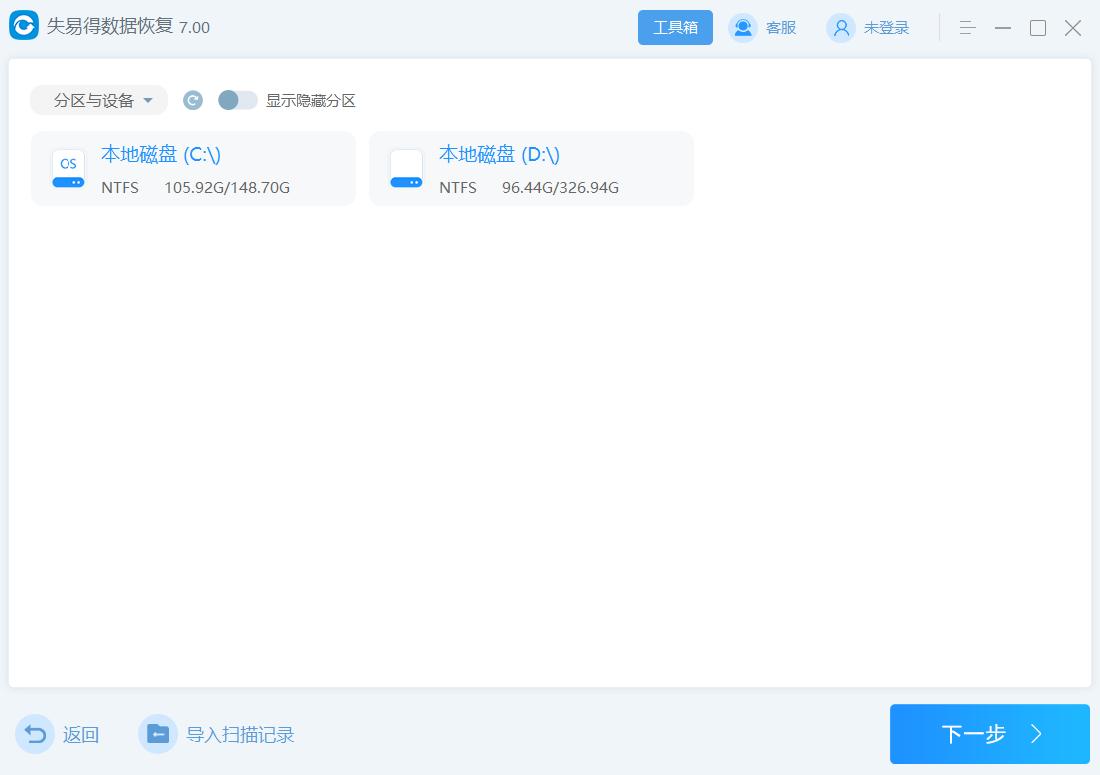Image resolution: width=1100 pixels, height=775 pixels.
Task: Click the 失易得 app logo icon
Action: coord(26,28)
